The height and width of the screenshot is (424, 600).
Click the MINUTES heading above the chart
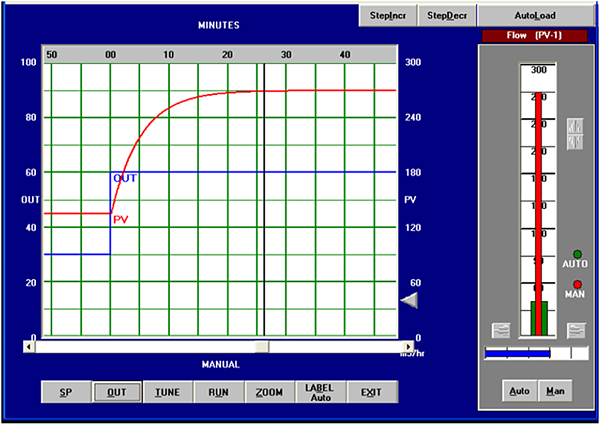coord(219,25)
